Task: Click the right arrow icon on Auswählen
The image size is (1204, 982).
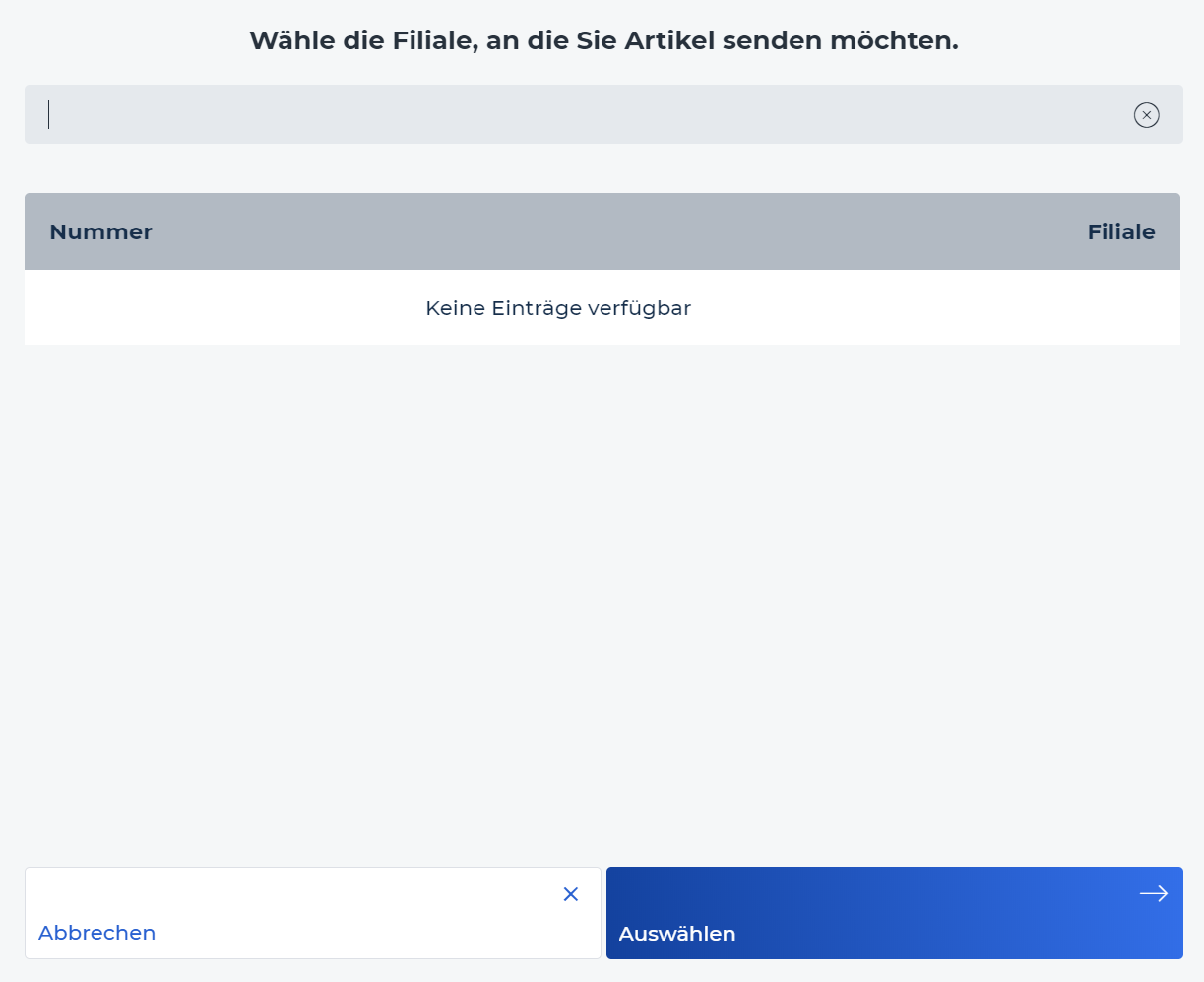Action: 1153,893
